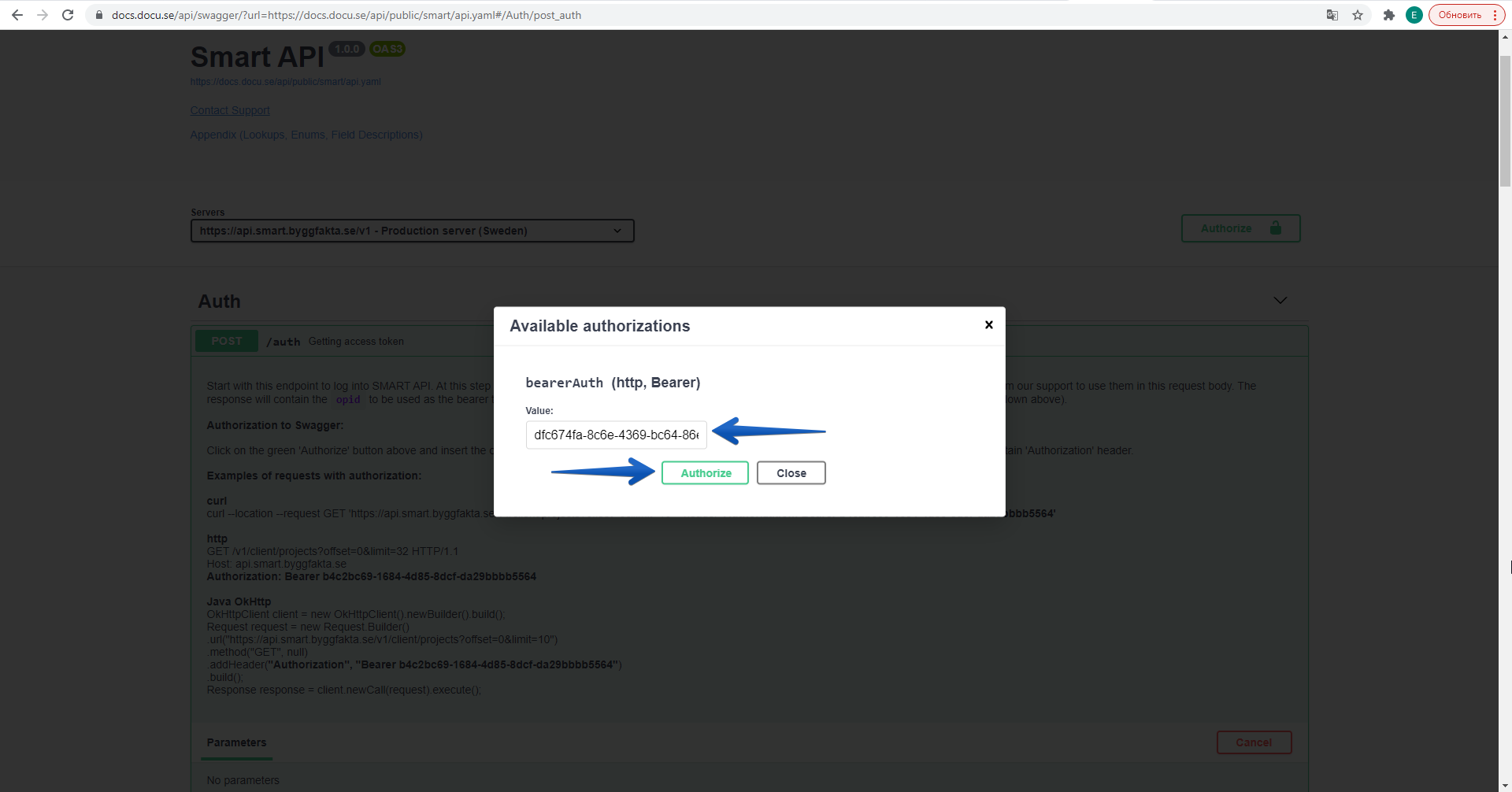Screen dimensions: 1512x792
Task: Click the profile avatar labeled E
Action: [x=1414, y=15]
